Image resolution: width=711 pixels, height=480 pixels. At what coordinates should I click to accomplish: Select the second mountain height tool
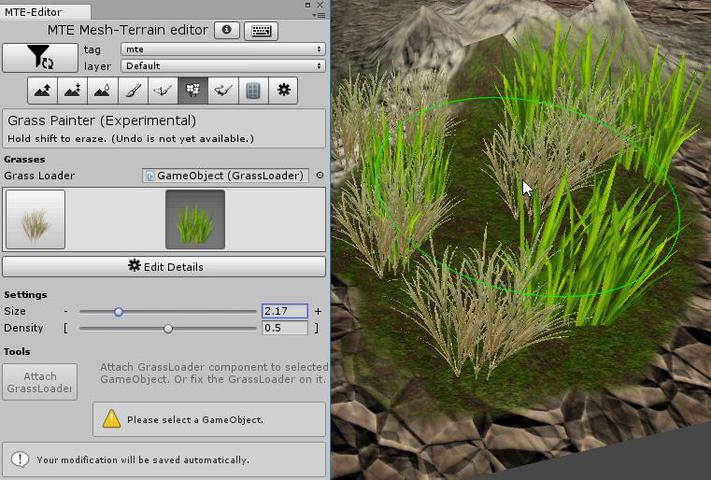(x=71, y=91)
